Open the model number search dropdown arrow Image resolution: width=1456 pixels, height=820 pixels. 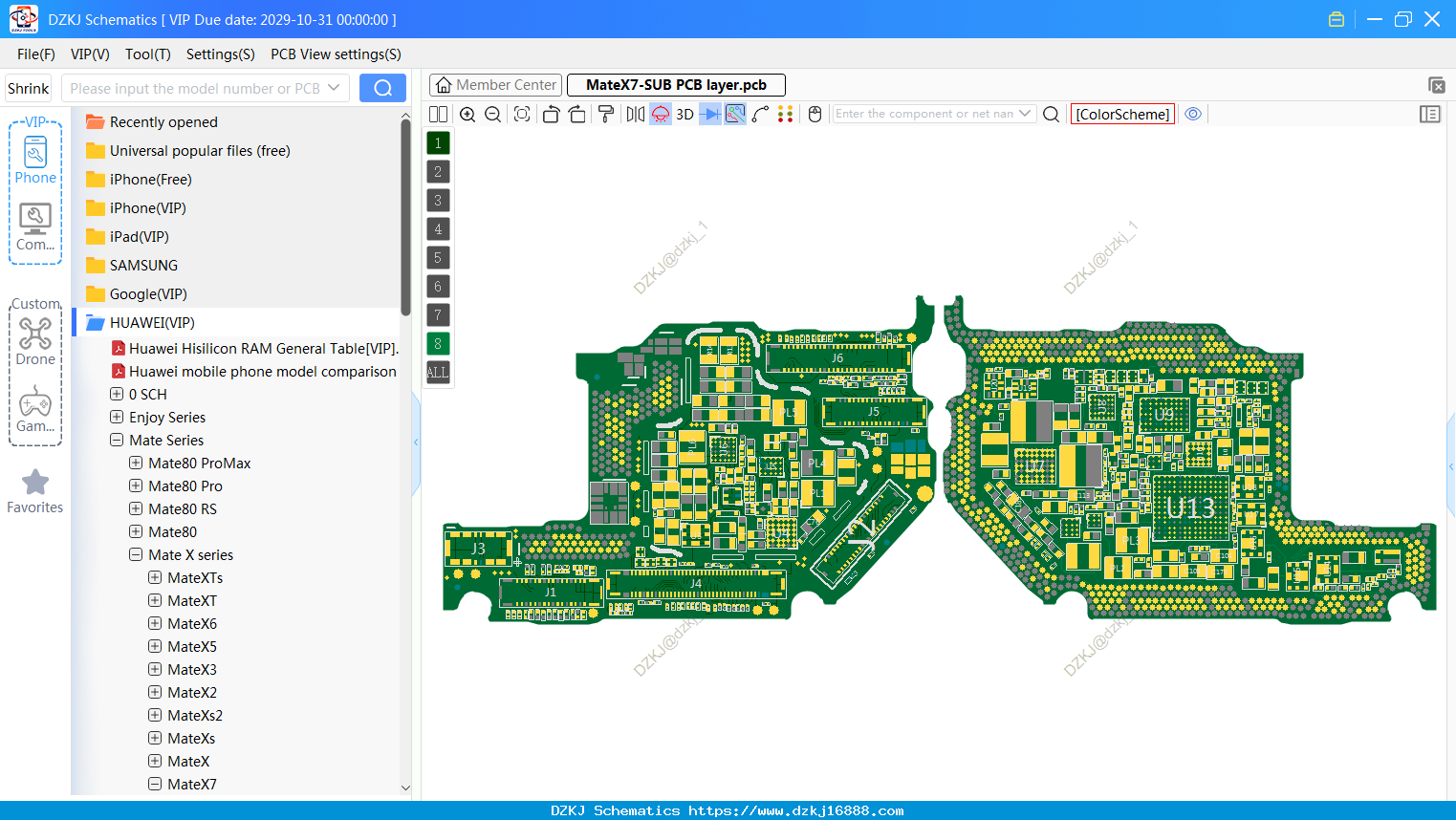click(x=334, y=88)
